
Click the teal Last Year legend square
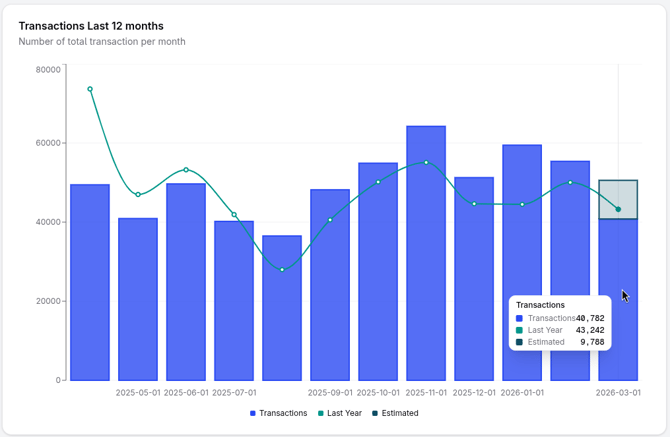point(321,413)
